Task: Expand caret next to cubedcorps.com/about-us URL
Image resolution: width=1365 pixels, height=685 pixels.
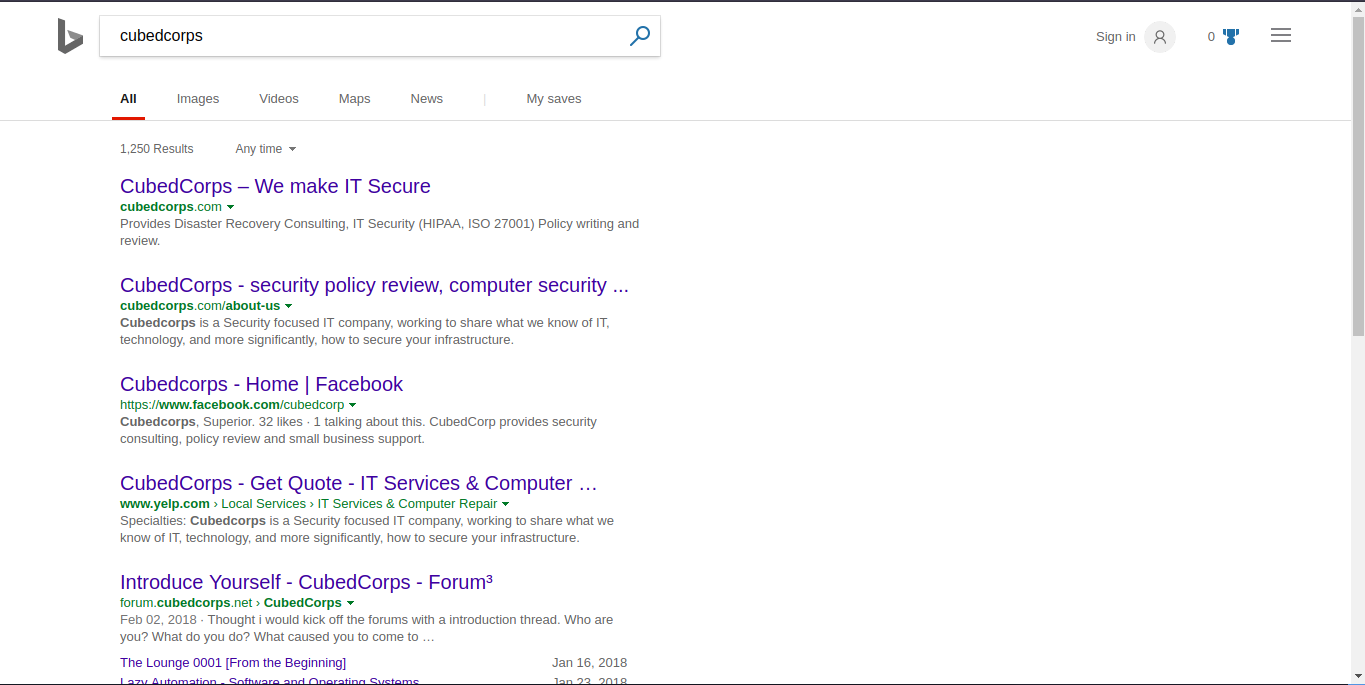Action: (289, 306)
